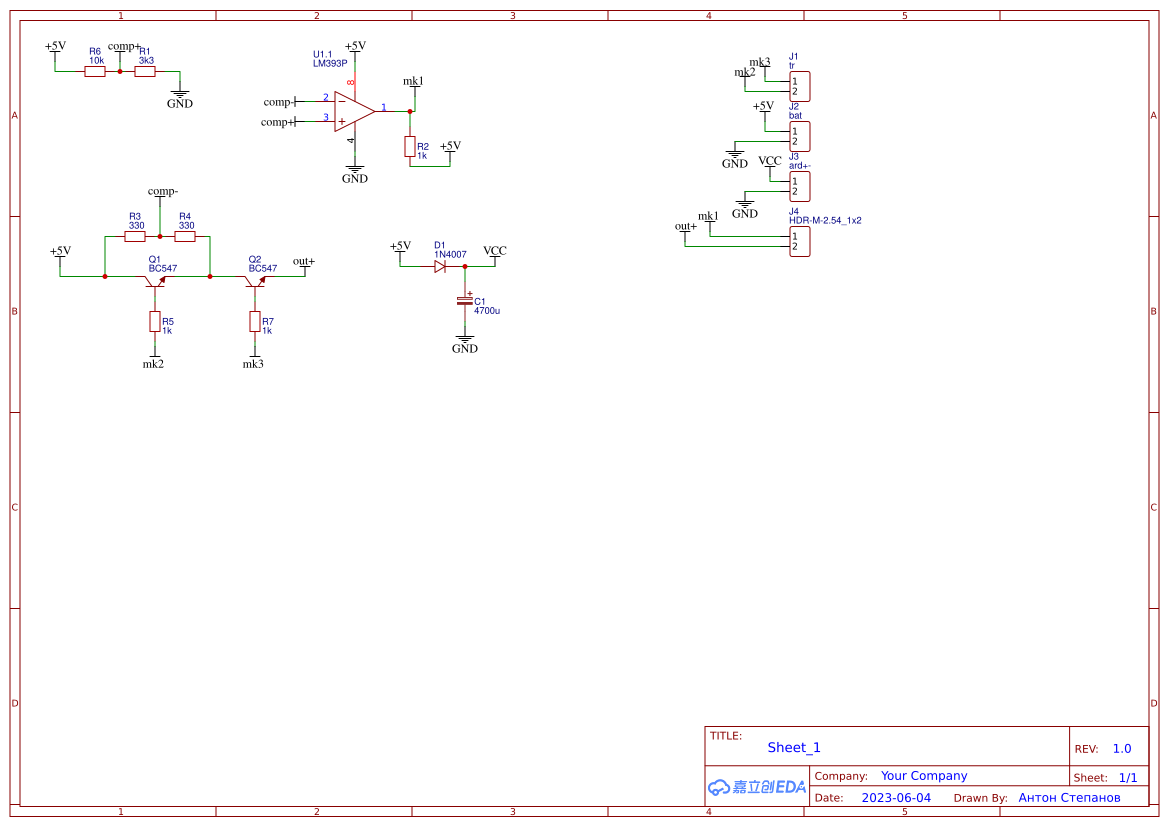Select connector J4 HDR-M-2.54_1x2
The image size is (1169, 827).
click(x=798, y=240)
